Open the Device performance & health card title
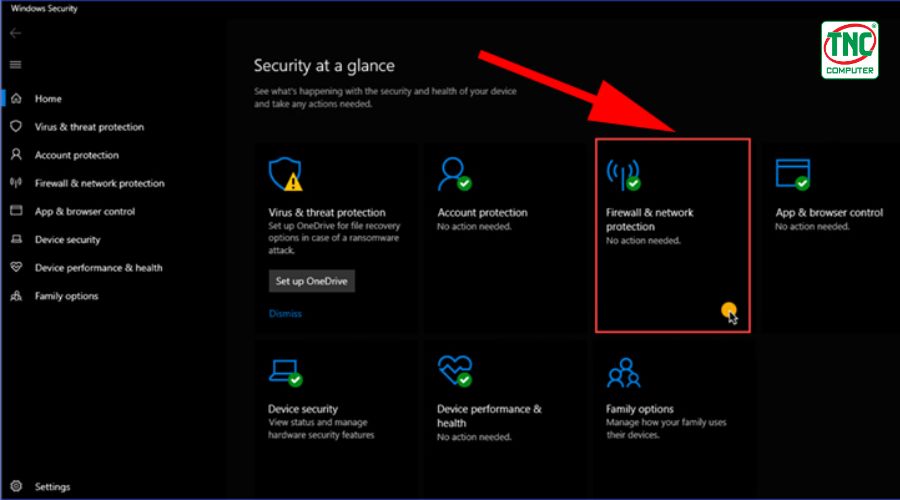The height and width of the screenshot is (500, 900). point(489,416)
